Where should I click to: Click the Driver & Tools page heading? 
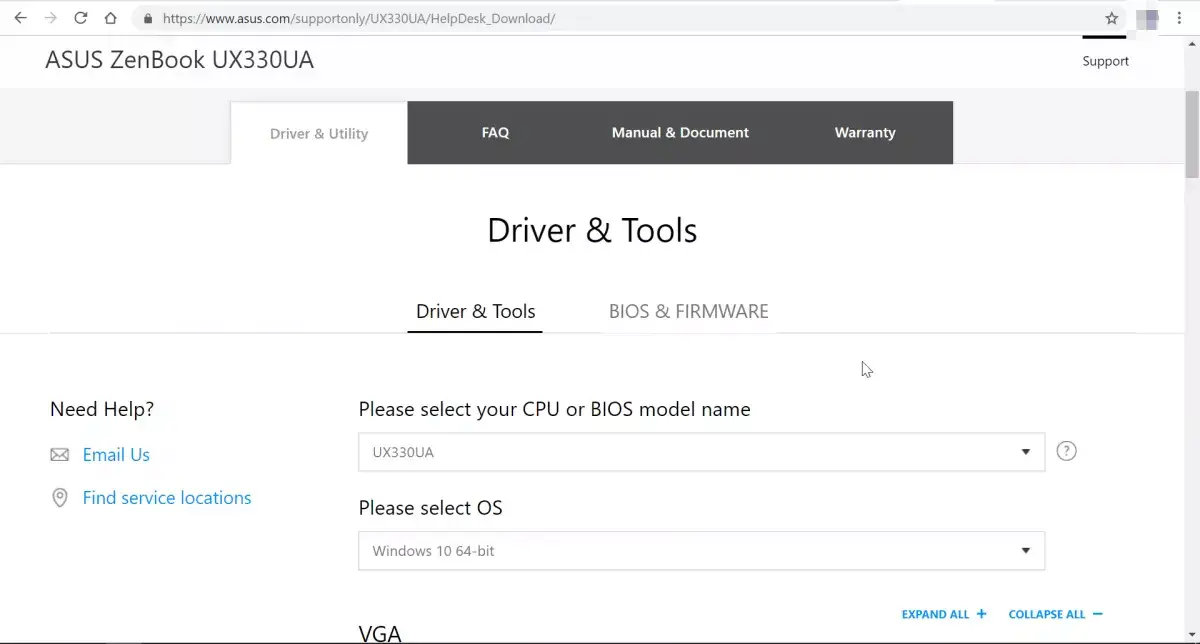click(592, 230)
